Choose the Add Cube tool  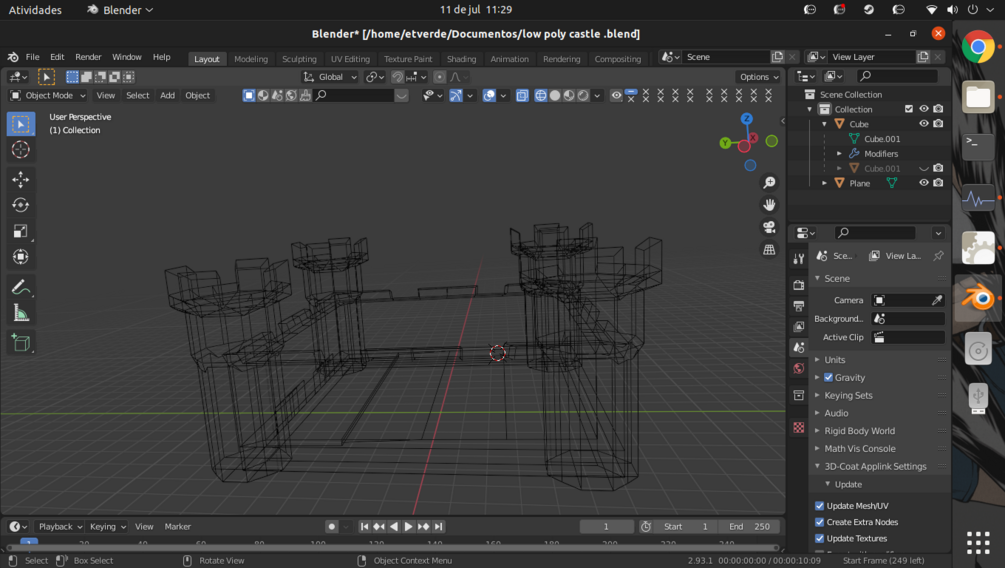tap(21, 342)
